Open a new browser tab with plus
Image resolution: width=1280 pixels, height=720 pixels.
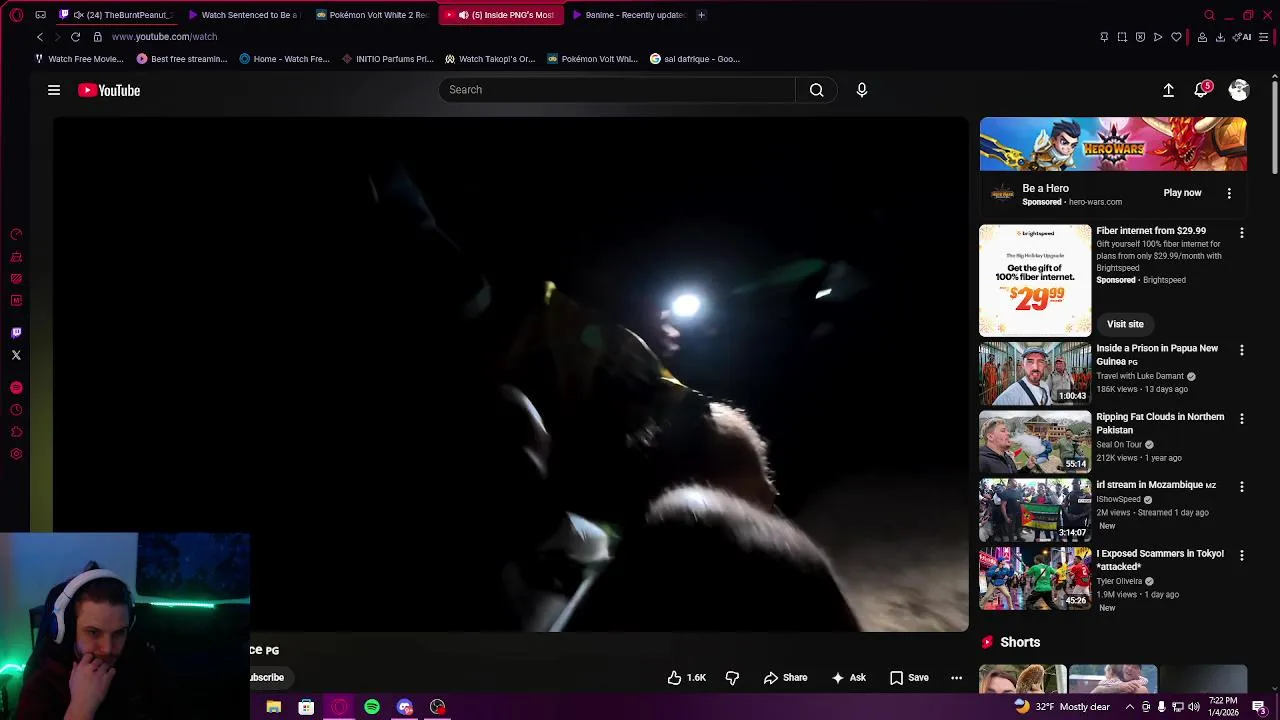pos(701,15)
